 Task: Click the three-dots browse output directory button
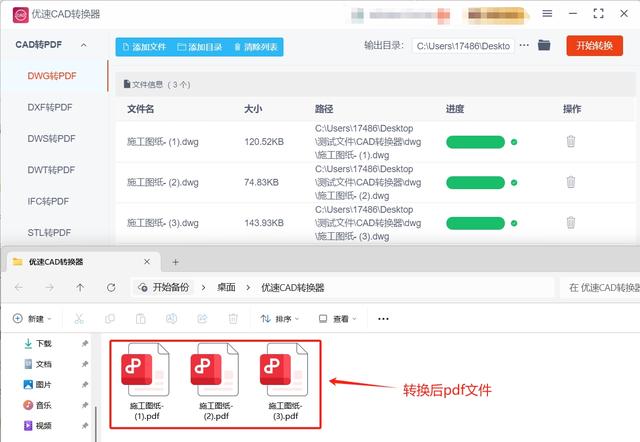pos(524,45)
